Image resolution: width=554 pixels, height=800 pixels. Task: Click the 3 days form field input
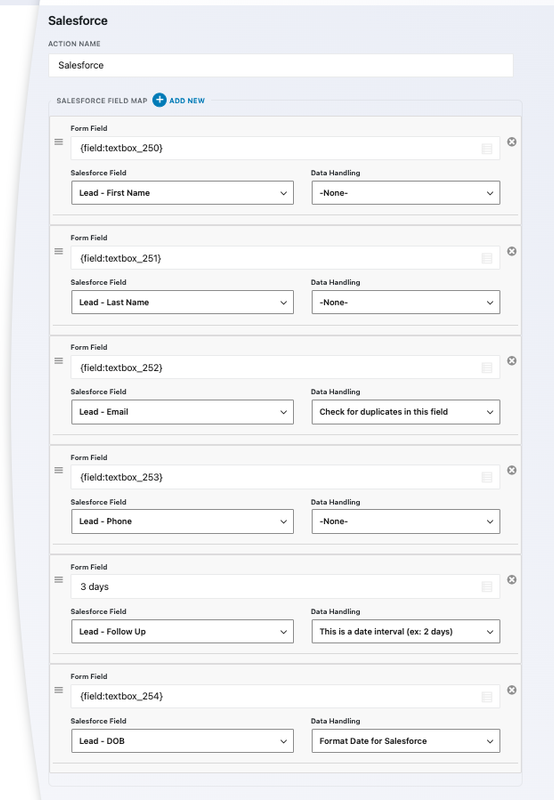point(285,587)
